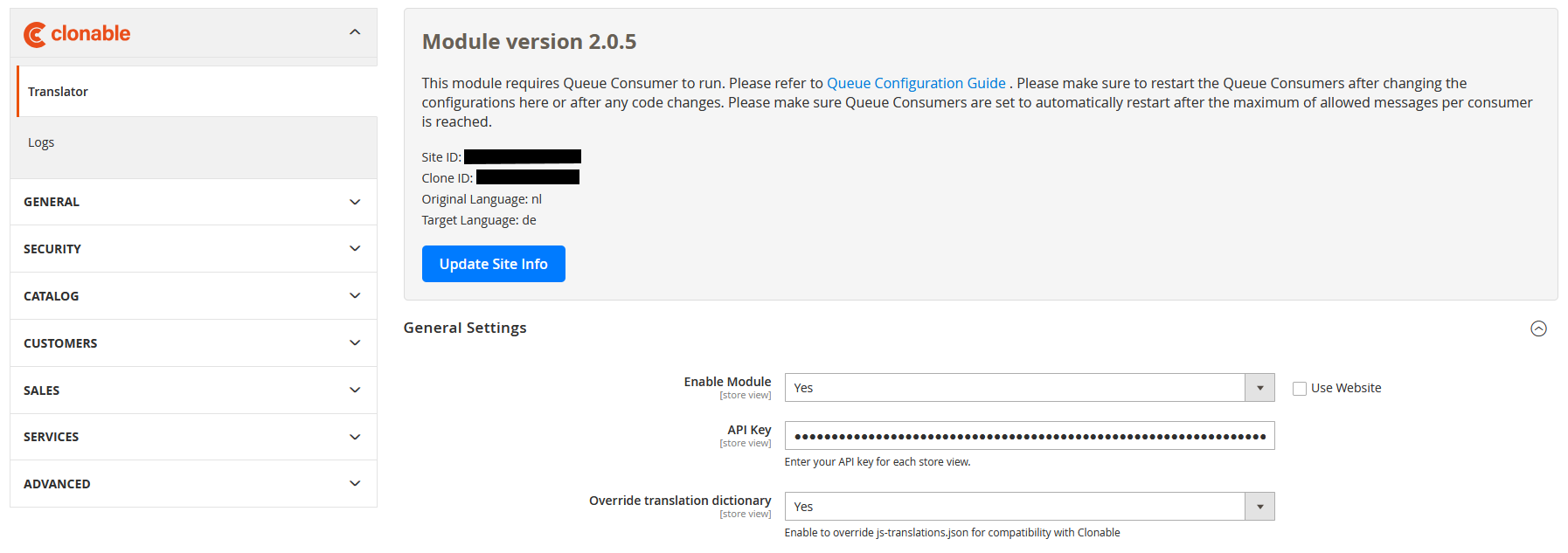Click the Enable Module label

[x=727, y=382]
